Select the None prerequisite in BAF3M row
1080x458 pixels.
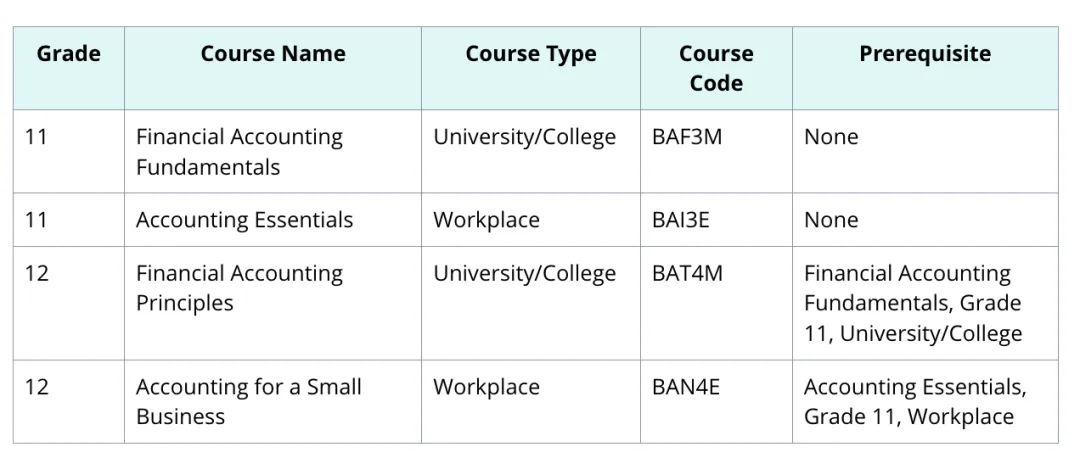click(830, 137)
